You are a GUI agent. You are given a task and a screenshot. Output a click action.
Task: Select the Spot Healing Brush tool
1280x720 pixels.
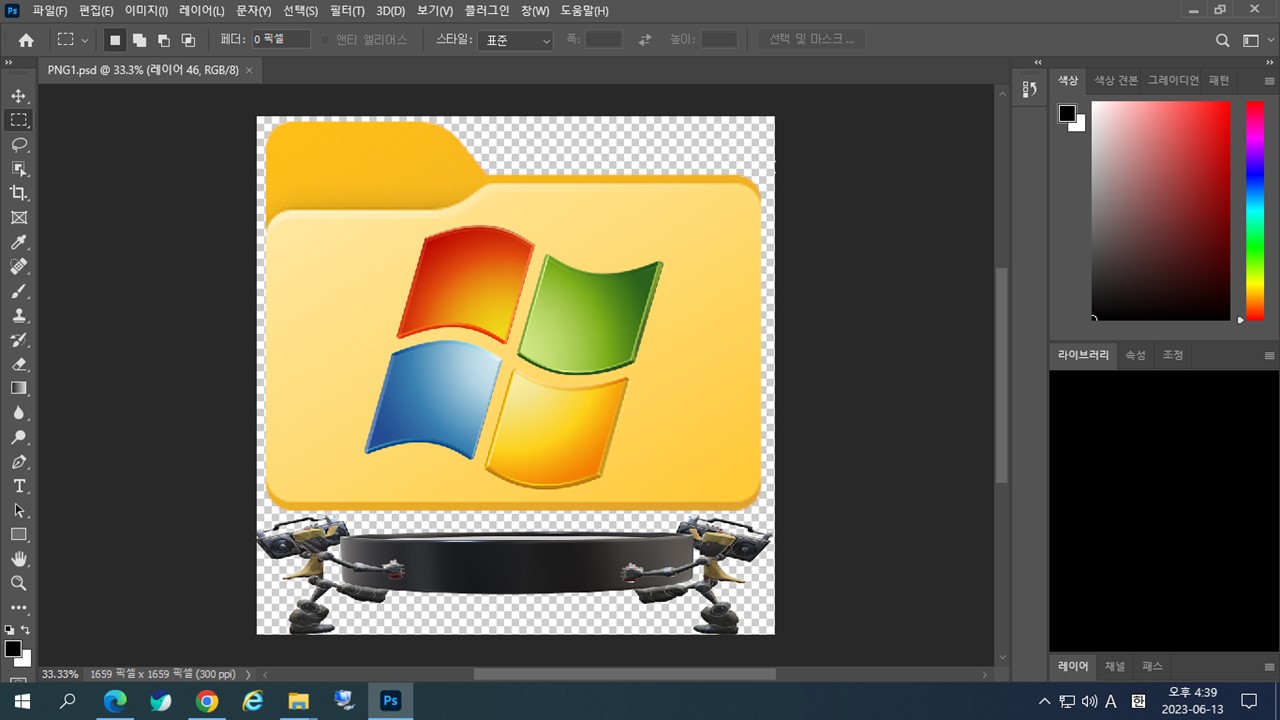[x=19, y=267]
